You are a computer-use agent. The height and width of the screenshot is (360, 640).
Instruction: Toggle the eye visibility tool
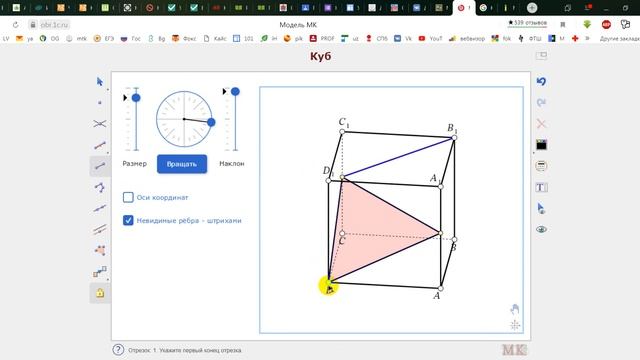click(541, 229)
